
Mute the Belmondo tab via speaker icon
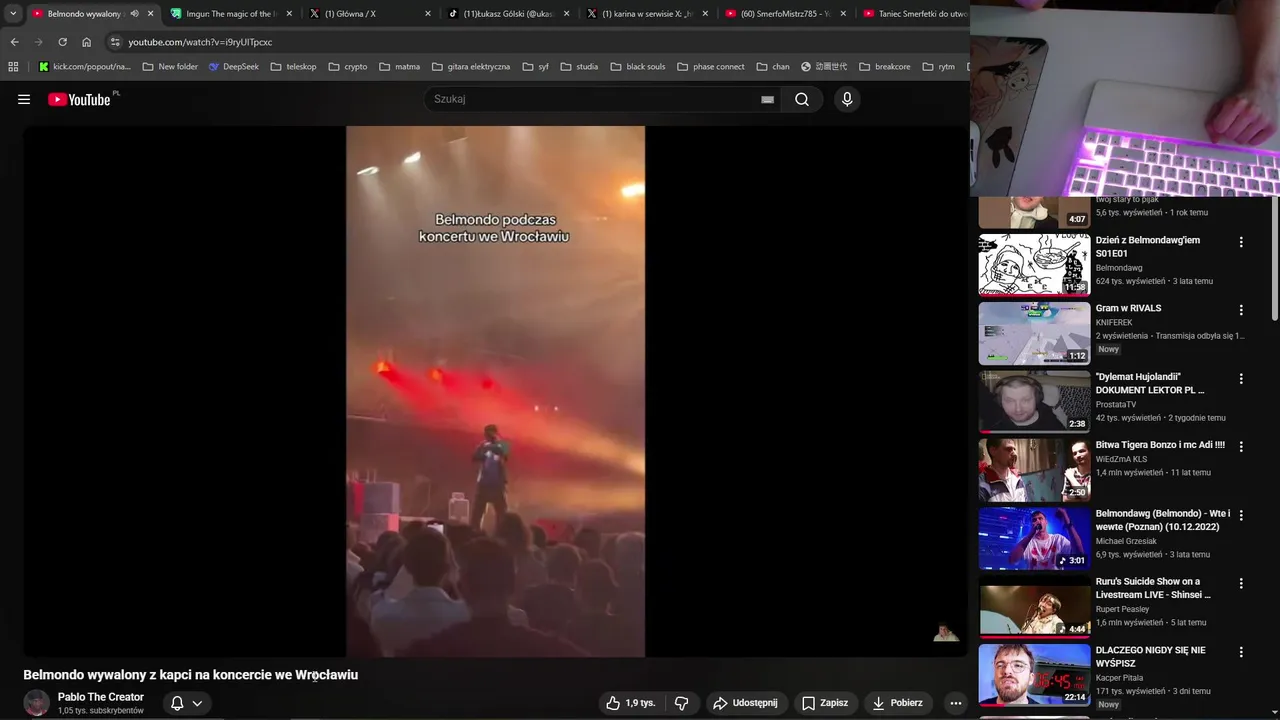coord(134,14)
